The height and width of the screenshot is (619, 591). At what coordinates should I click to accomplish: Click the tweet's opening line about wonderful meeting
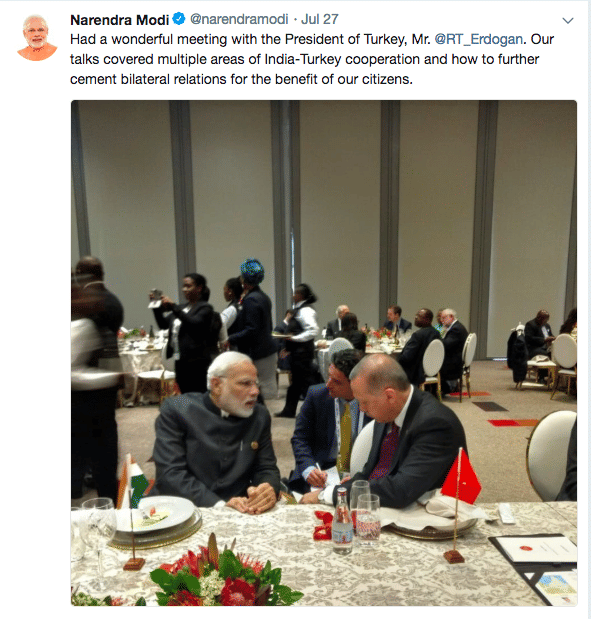point(312,39)
